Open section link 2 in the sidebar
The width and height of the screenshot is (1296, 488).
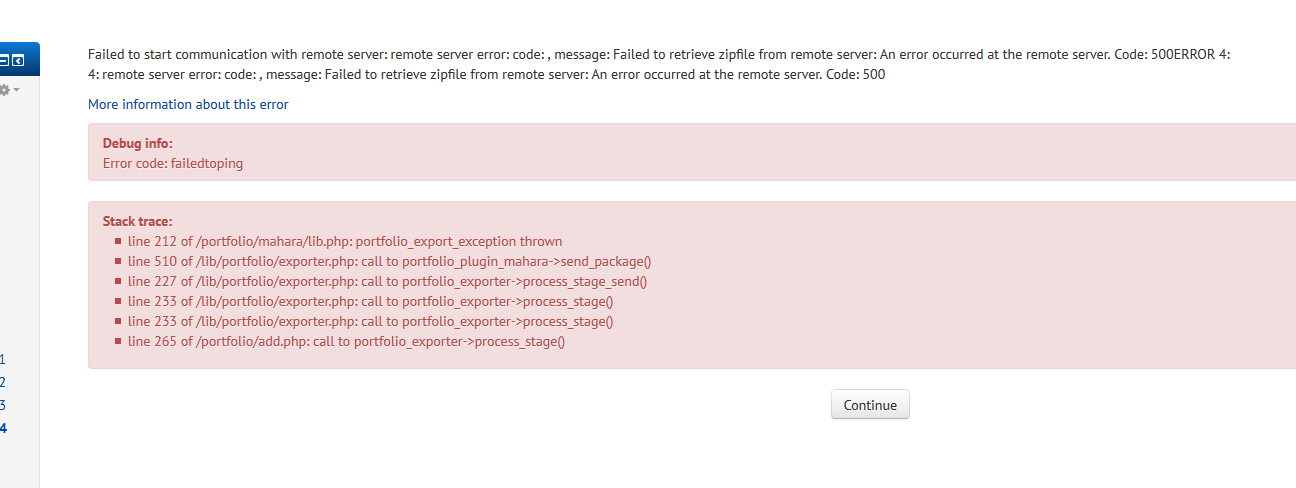3,382
